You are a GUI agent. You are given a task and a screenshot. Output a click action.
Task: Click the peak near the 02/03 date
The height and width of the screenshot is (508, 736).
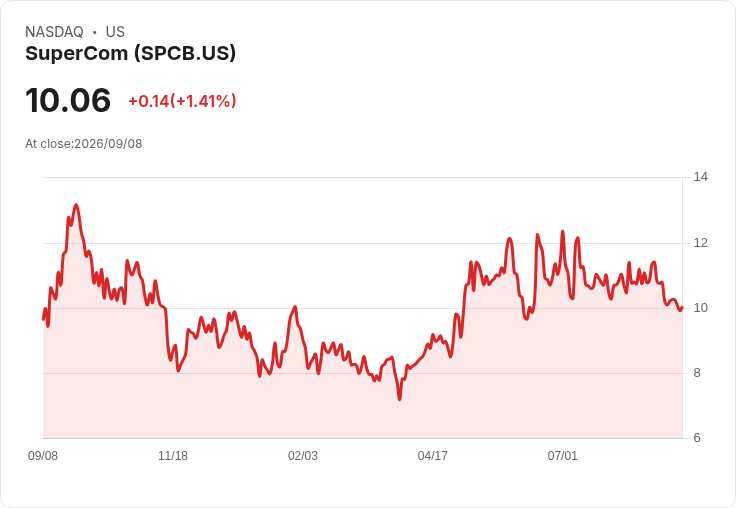pyautogui.click(x=295, y=307)
